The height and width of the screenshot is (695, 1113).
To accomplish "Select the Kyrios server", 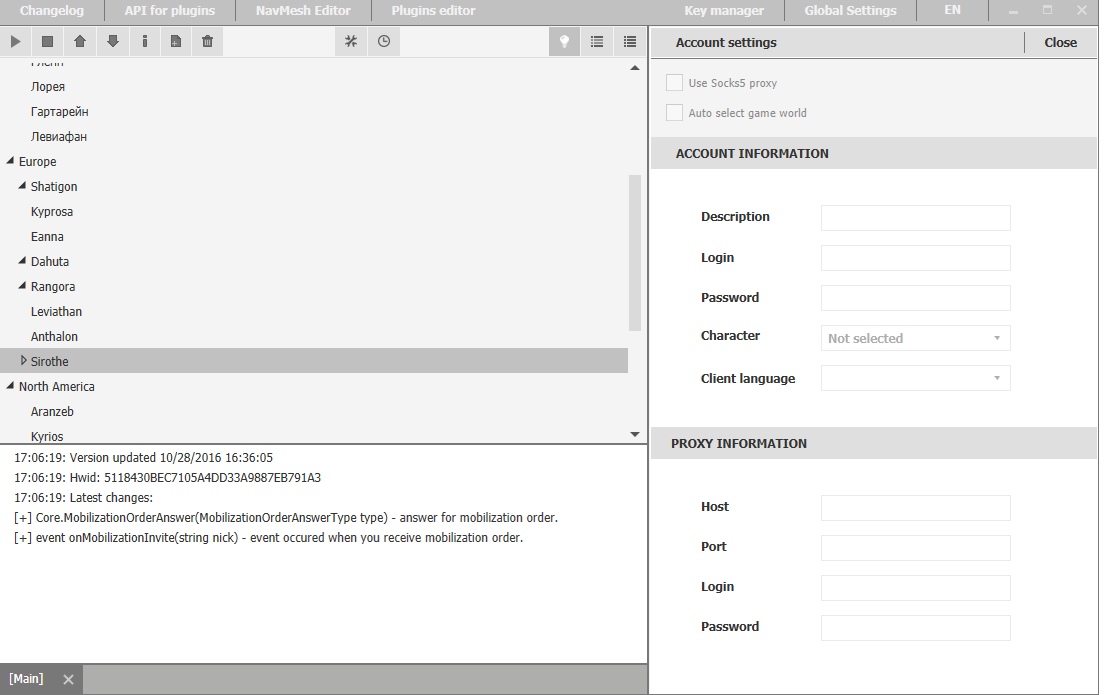I will coord(47,436).
